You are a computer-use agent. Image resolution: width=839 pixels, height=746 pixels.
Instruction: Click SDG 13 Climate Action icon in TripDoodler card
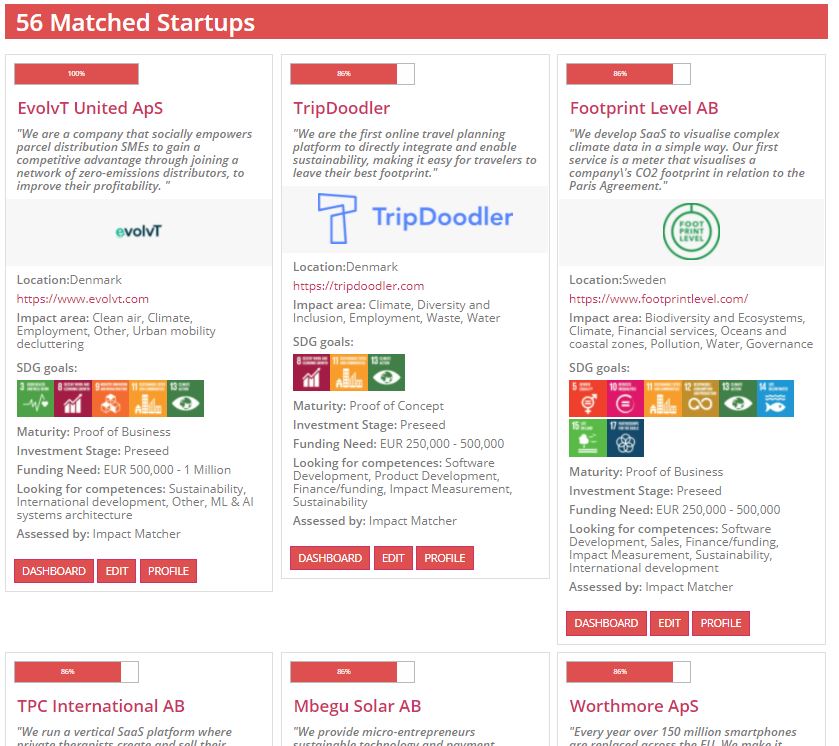pos(386,372)
